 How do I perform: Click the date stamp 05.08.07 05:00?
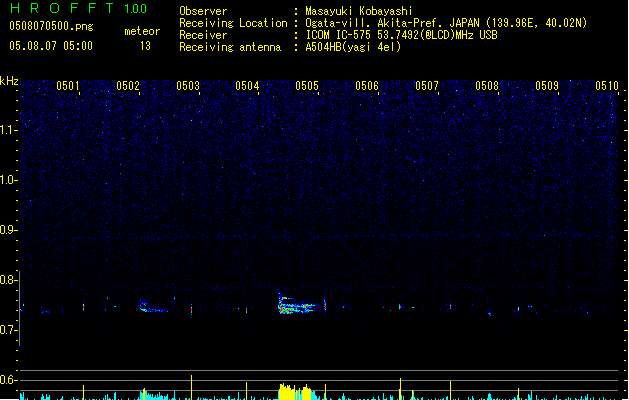point(51,45)
